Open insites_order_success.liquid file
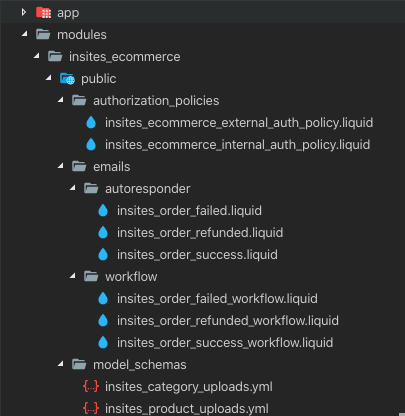 (197, 255)
